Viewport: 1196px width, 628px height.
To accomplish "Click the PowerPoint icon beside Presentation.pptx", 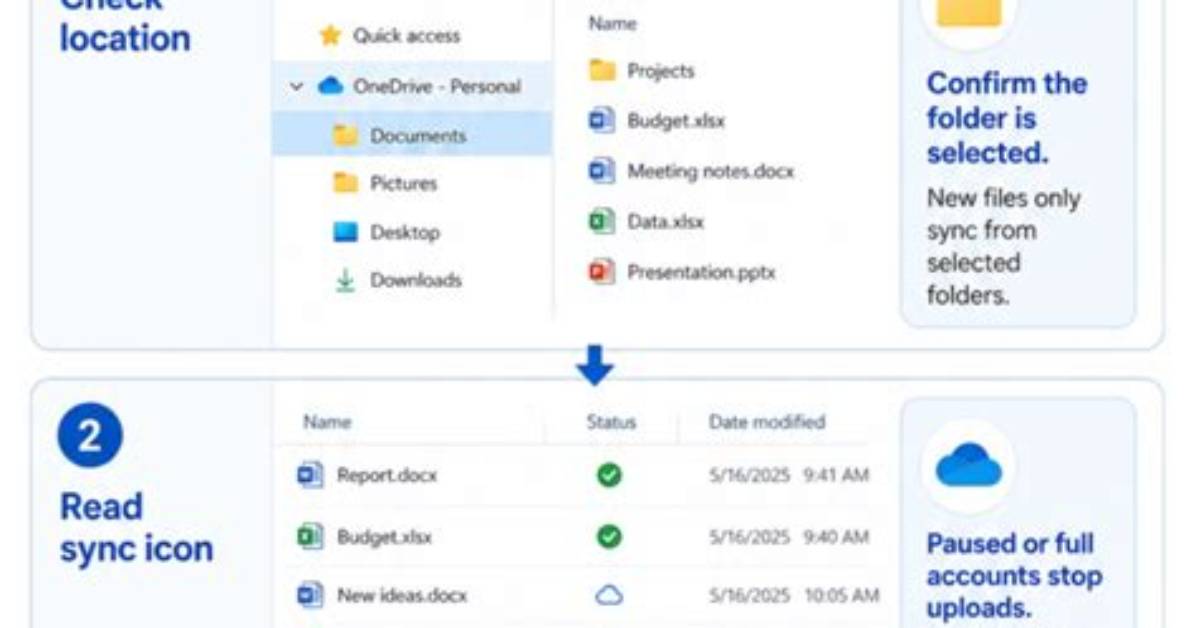I will [602, 272].
